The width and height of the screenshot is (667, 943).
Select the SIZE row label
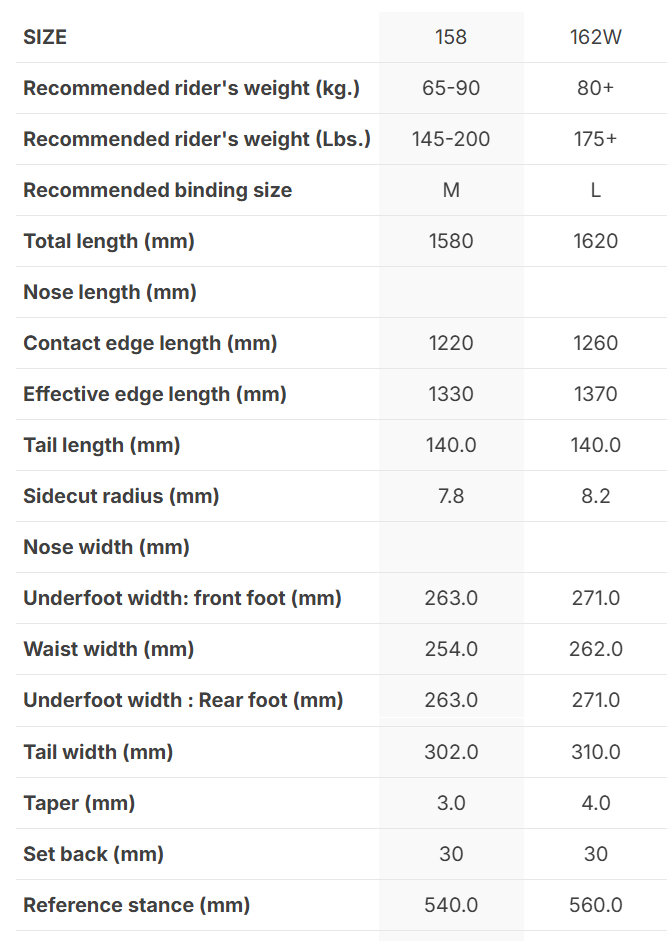click(x=45, y=37)
